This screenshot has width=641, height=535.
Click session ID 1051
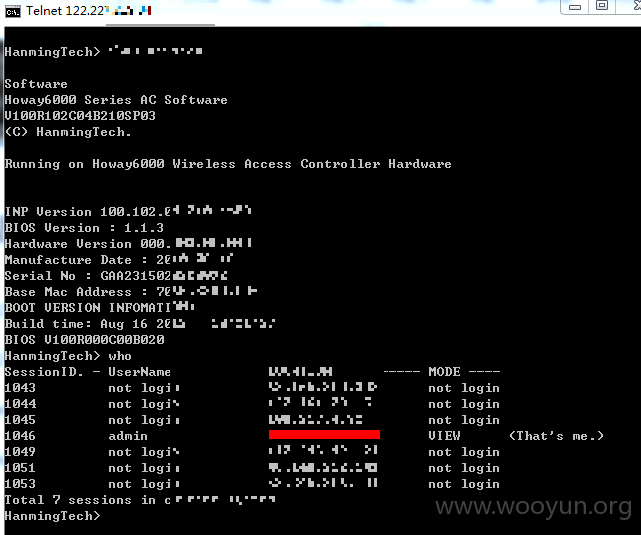20,468
